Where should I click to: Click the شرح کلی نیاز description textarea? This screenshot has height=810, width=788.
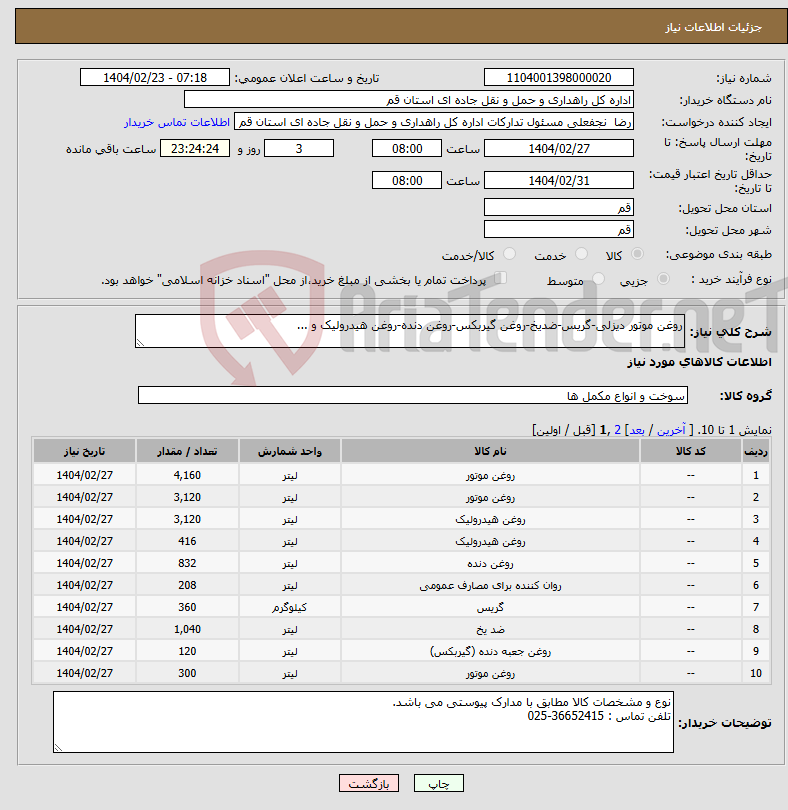pyautogui.click(x=410, y=331)
